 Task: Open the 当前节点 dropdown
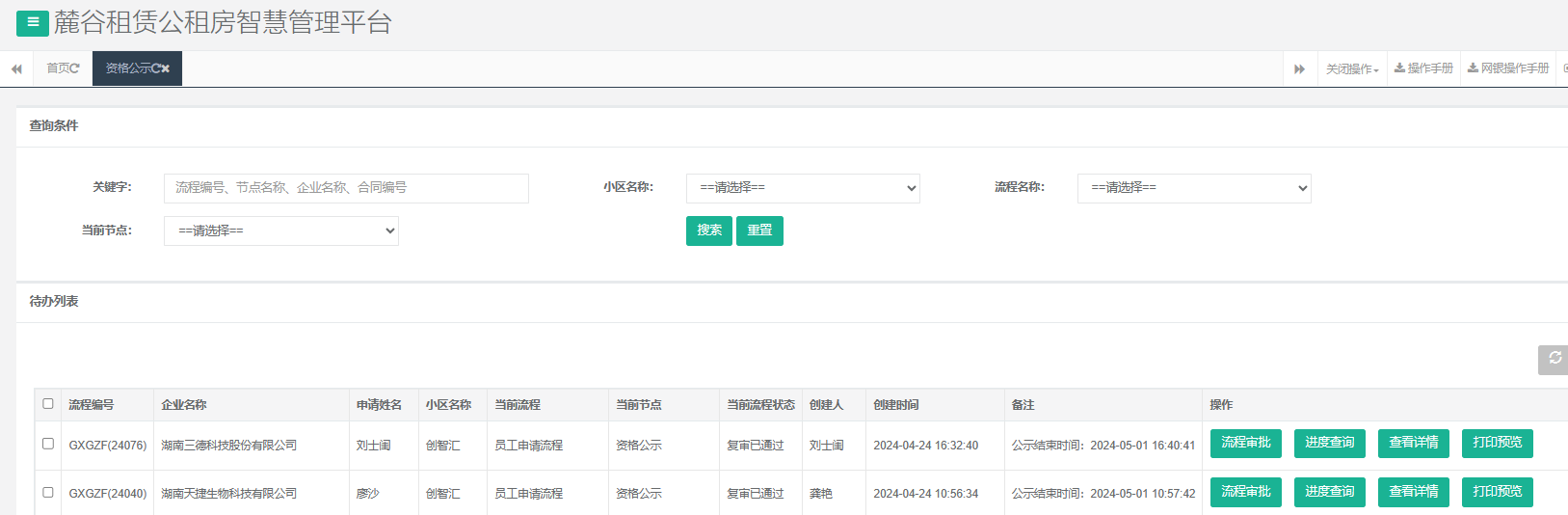(281, 230)
